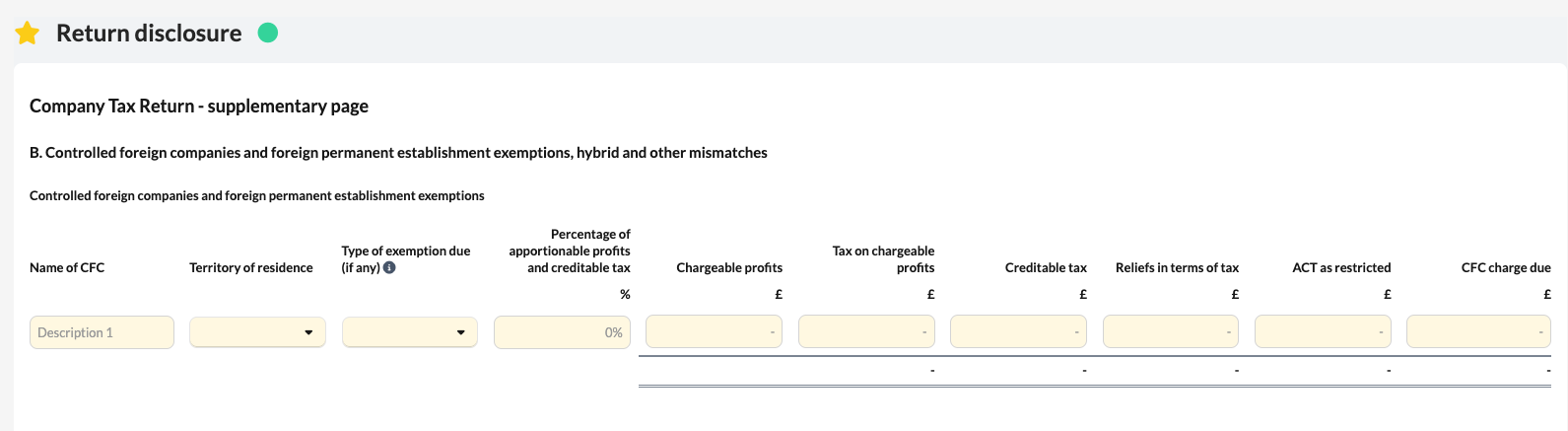Screen dimensions: 1568x431
Task: Click the ACT as restricted input field
Action: (x=1323, y=332)
